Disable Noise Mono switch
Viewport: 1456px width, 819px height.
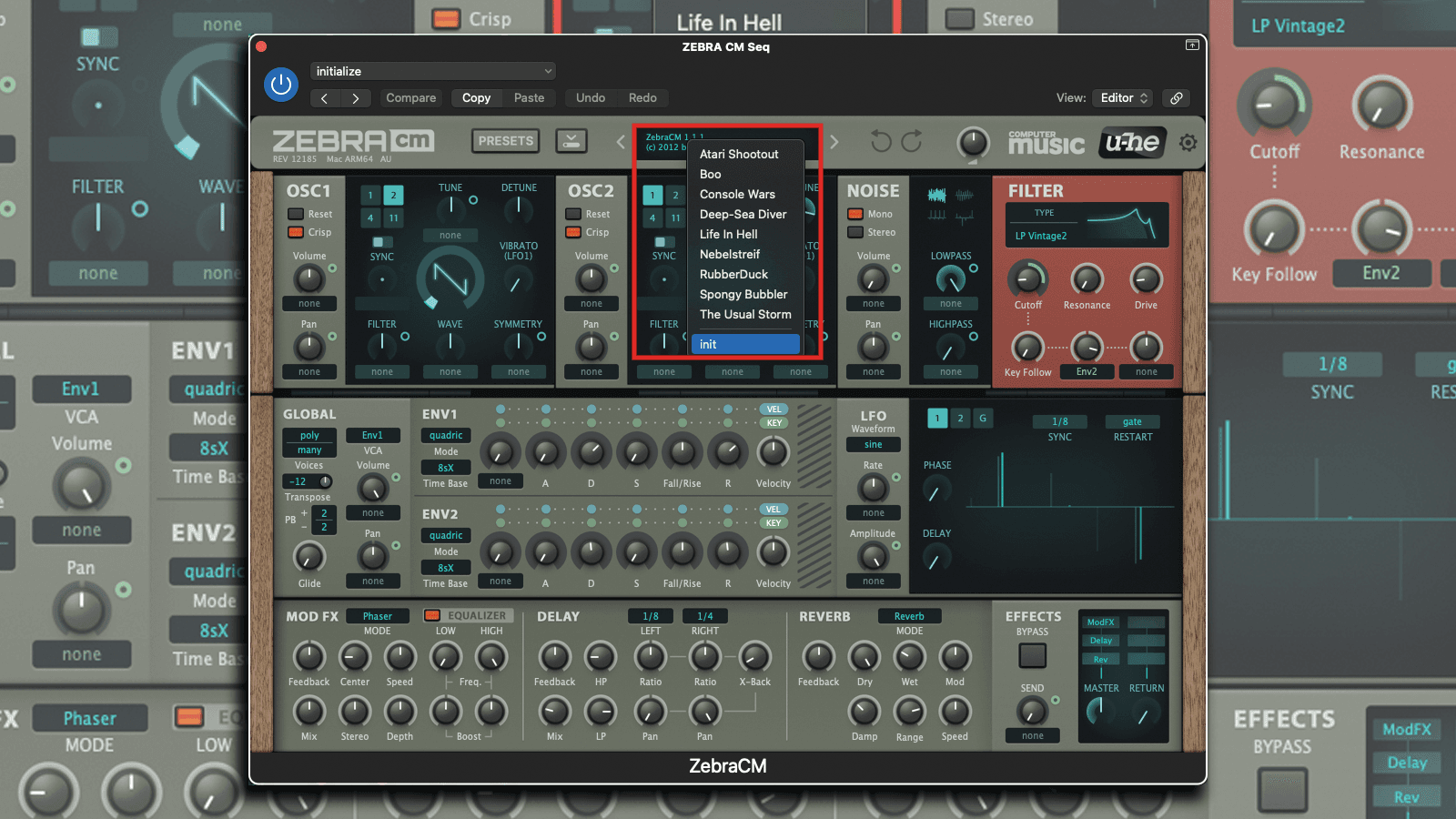[855, 214]
